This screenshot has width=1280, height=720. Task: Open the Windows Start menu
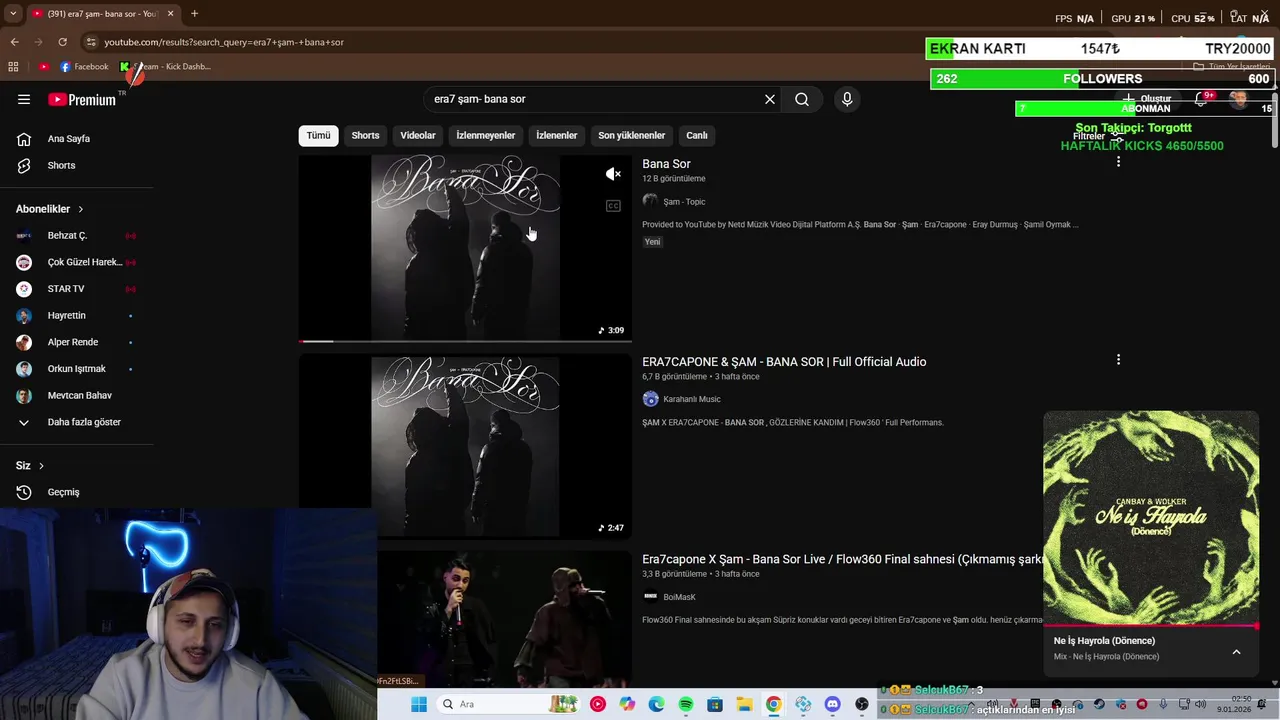(419, 704)
